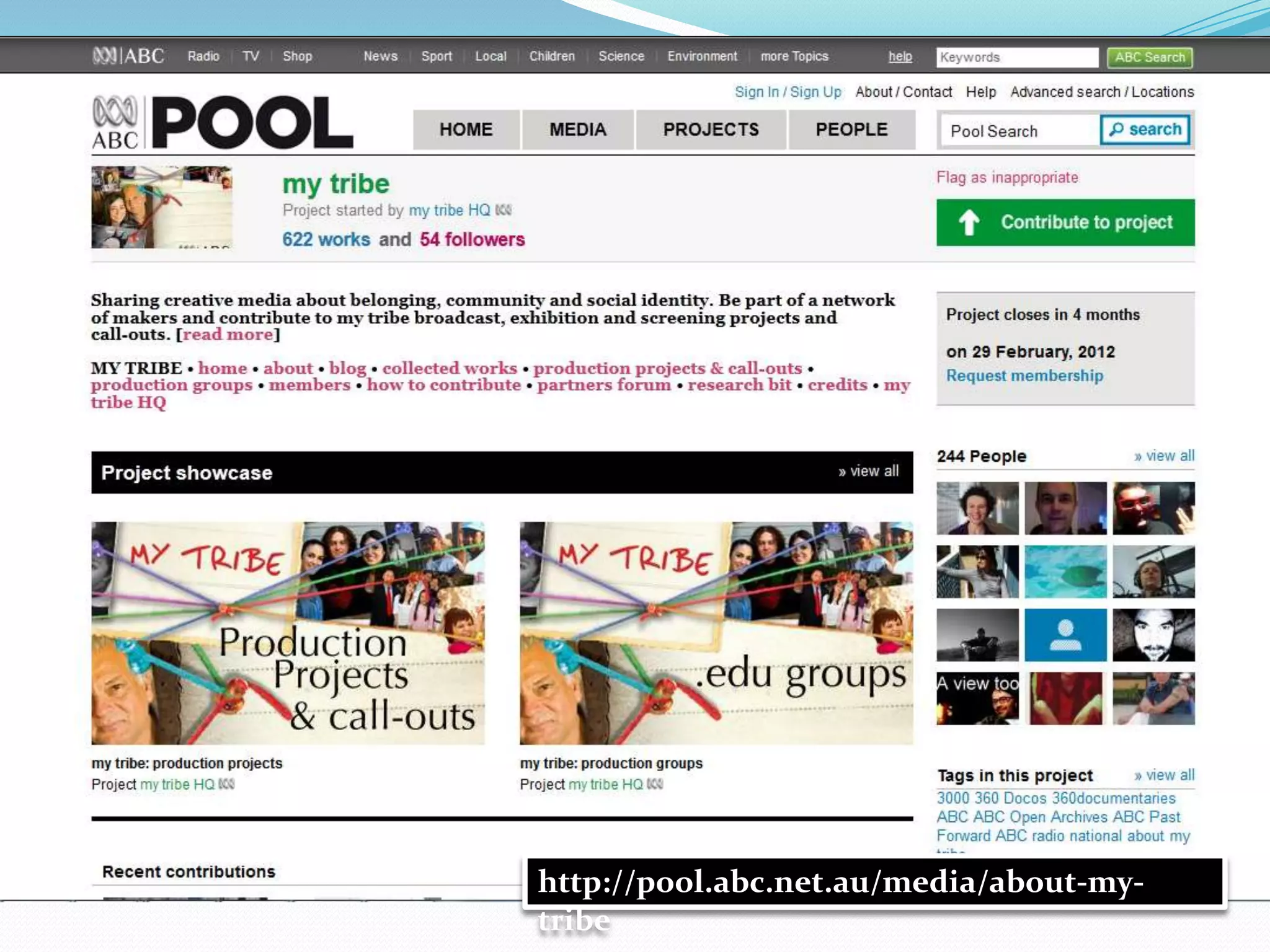
Task: Open Radio in ABC top bar
Action: (203, 56)
